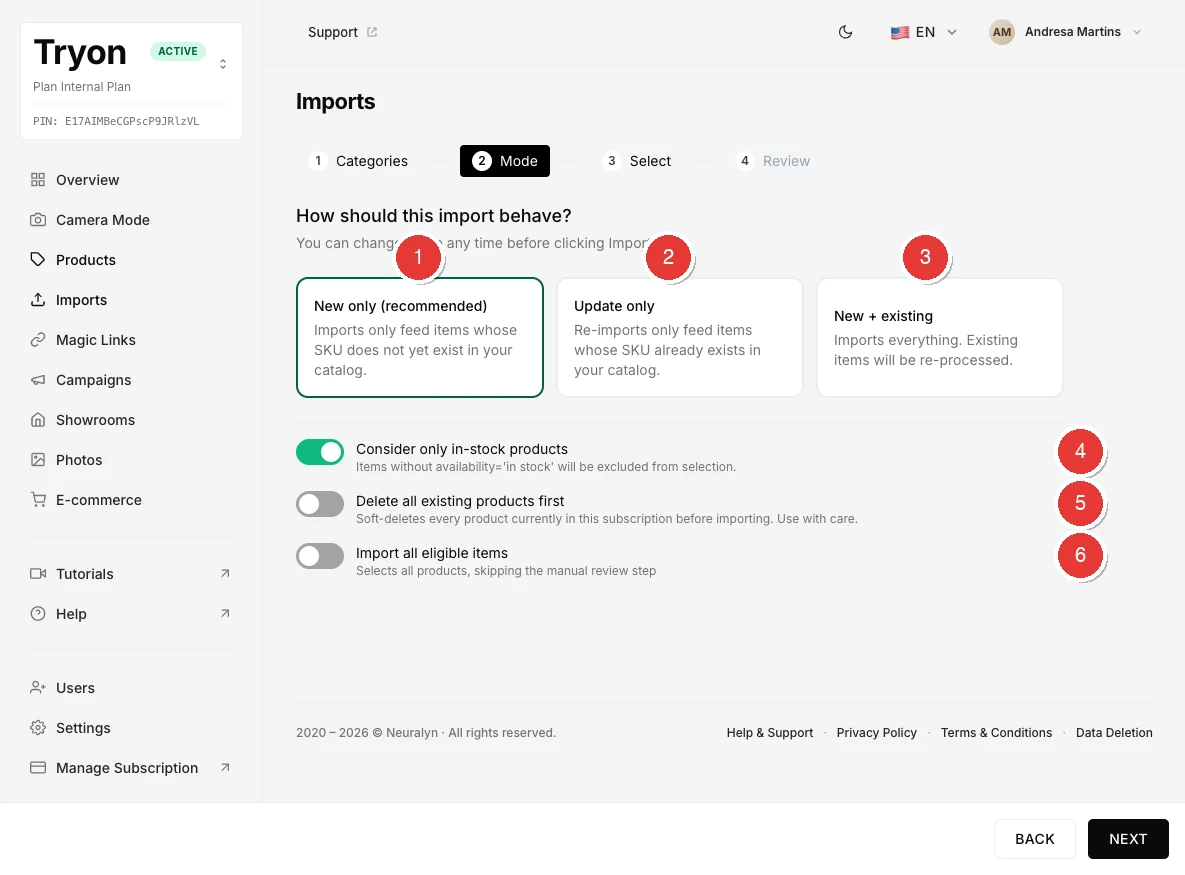Click the Users person icon
Screen dimensions: 1185x875
coord(38,688)
